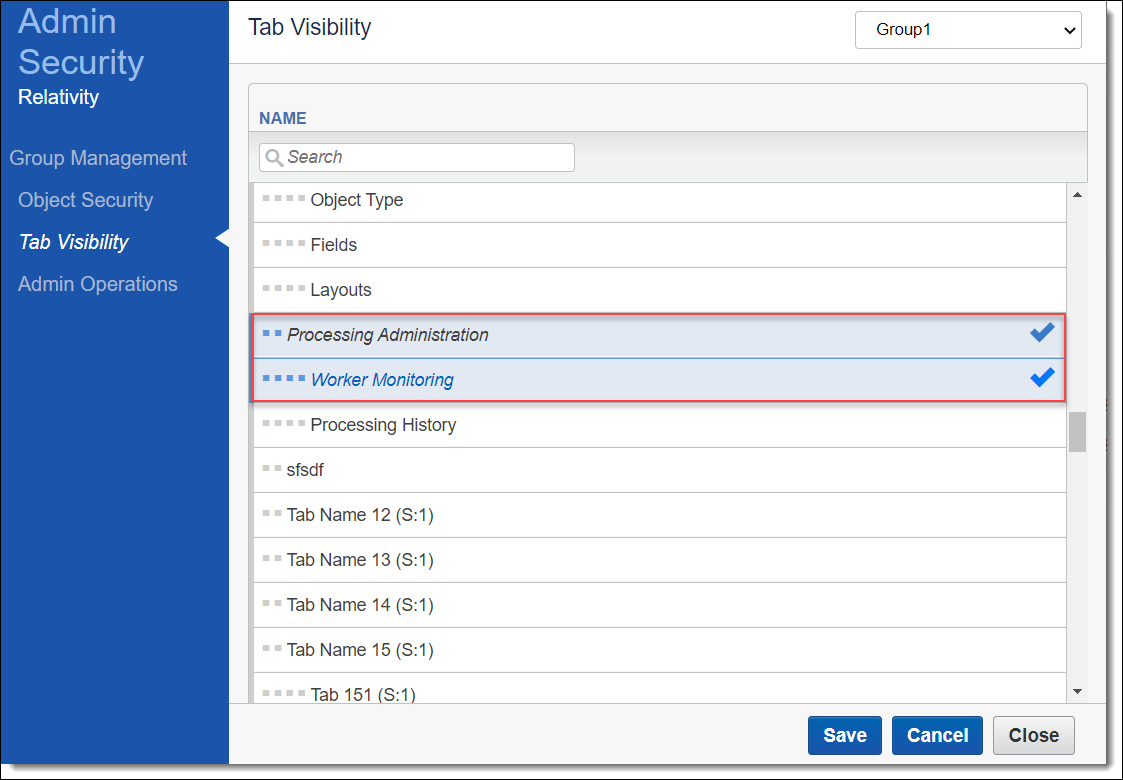Open the Group1 dropdown
This screenshot has height=780, width=1123.
tap(968, 30)
